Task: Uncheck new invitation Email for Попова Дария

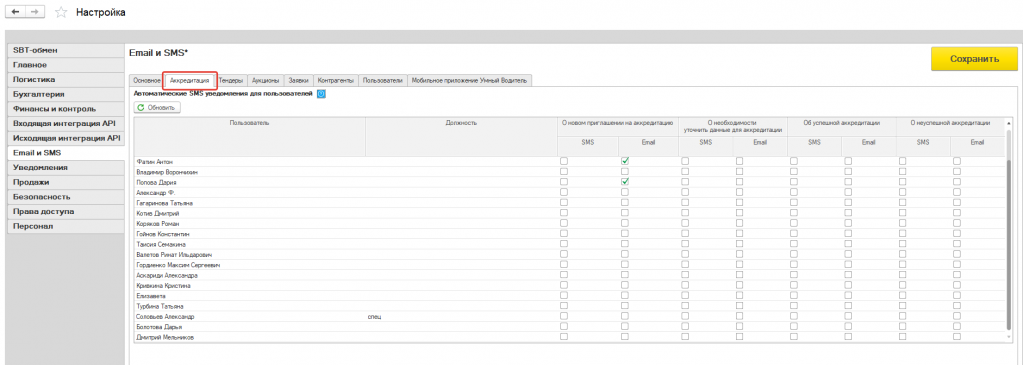Action: point(625,182)
